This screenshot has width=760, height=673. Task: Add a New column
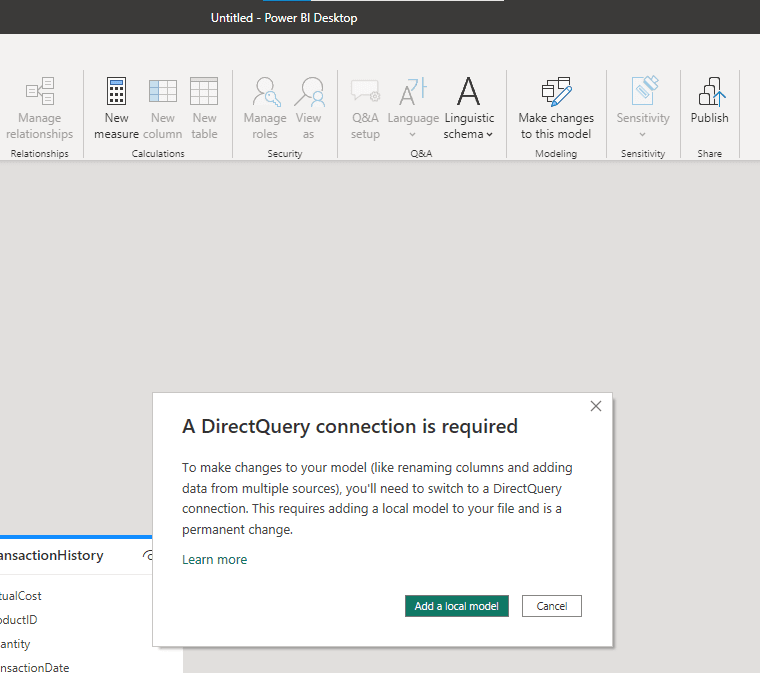(163, 108)
